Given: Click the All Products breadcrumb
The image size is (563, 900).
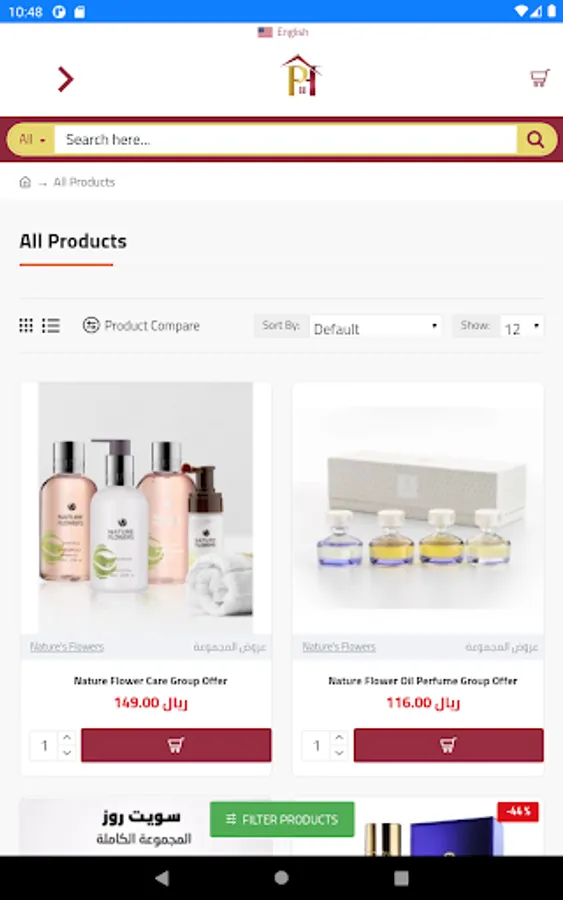Looking at the screenshot, I should (84, 182).
